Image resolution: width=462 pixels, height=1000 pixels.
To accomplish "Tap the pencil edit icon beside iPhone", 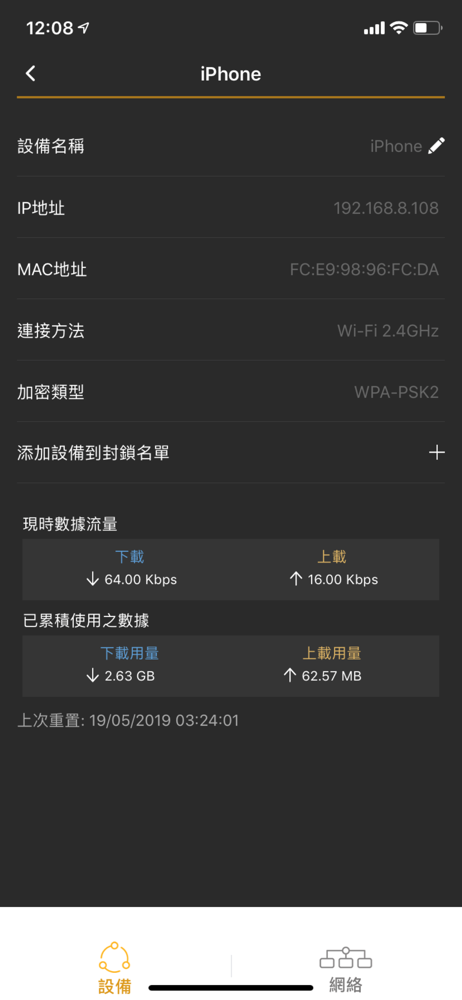I will click(436, 146).
